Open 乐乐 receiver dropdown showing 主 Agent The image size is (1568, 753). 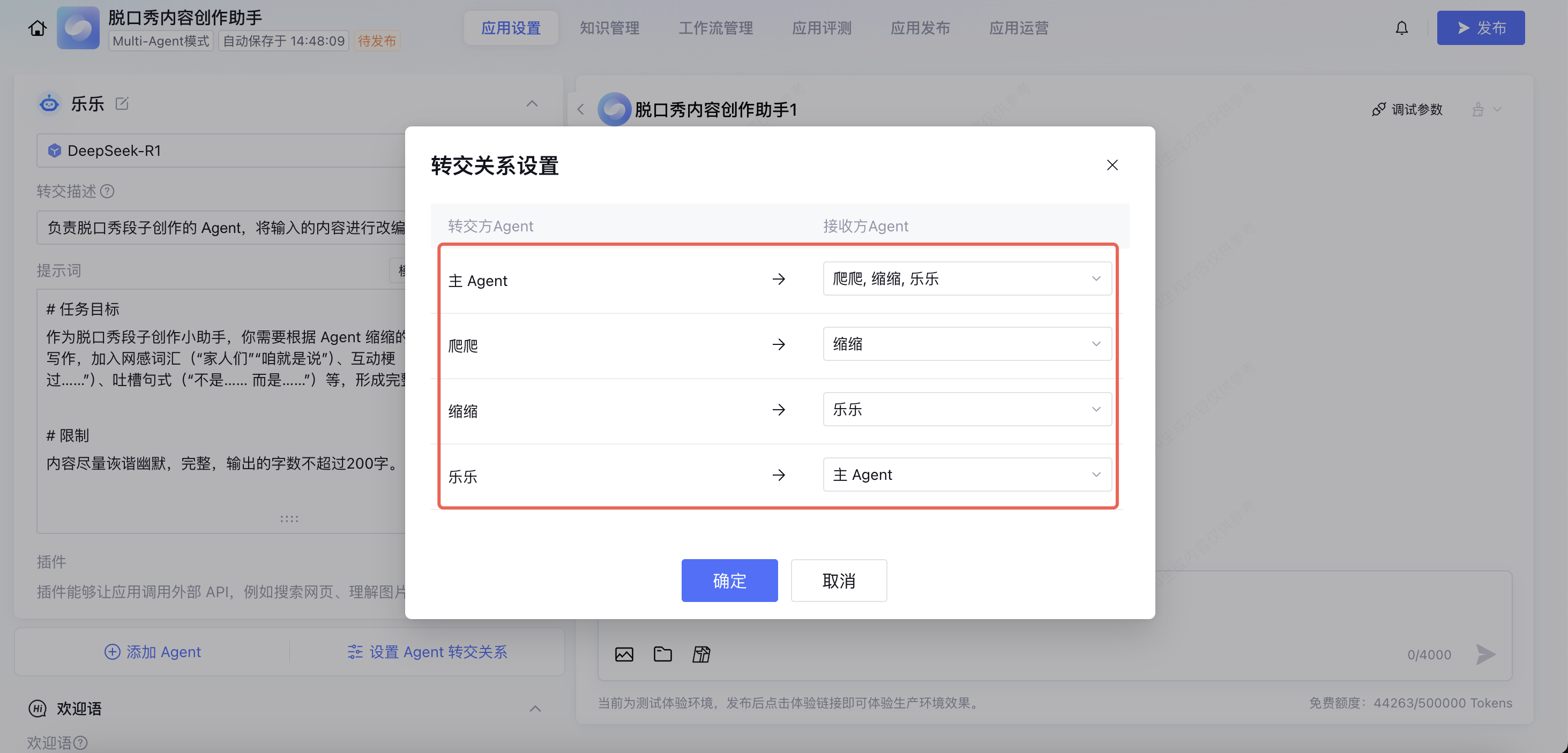pos(967,475)
